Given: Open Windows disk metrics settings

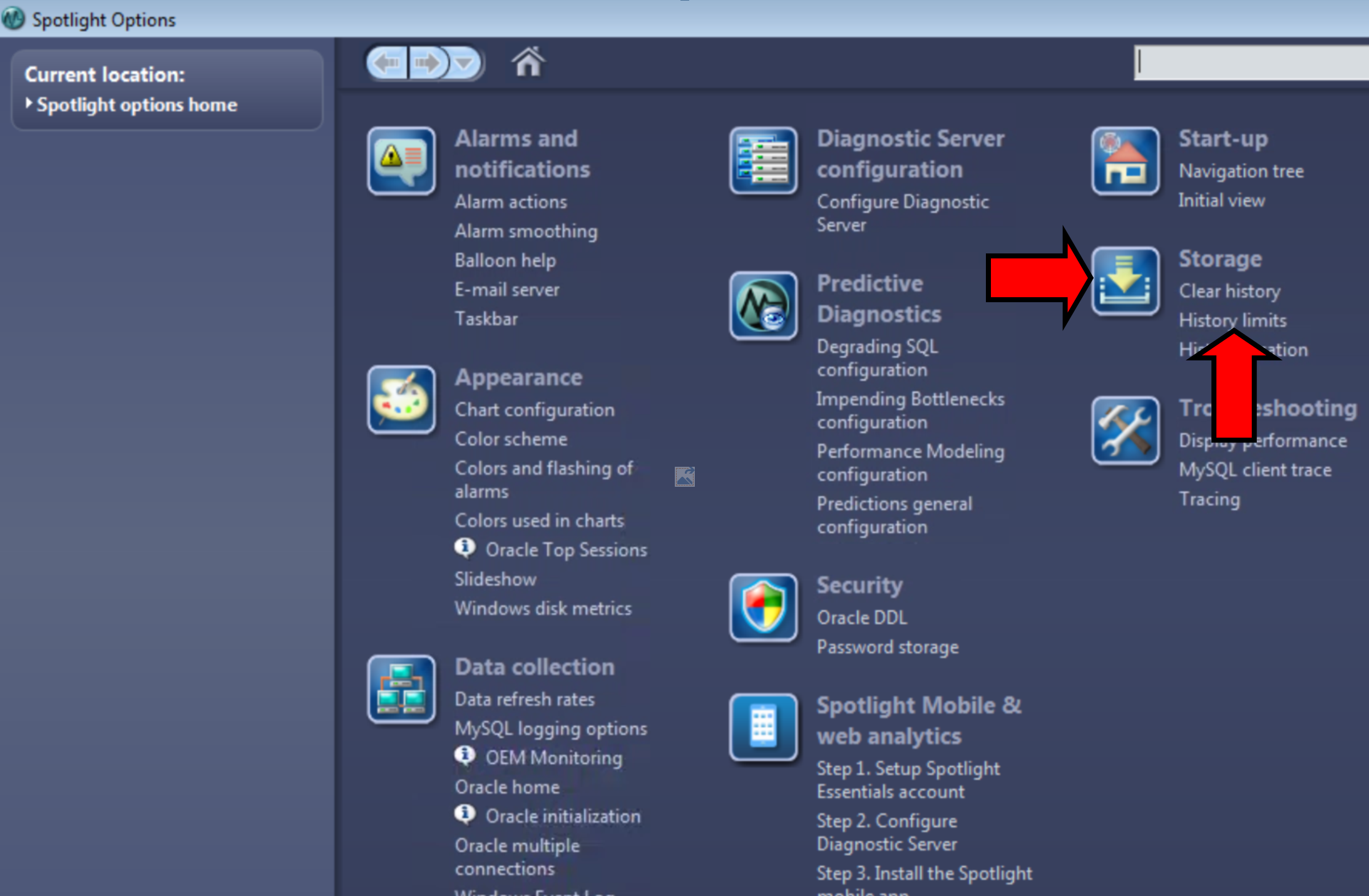Looking at the screenshot, I should (x=543, y=609).
